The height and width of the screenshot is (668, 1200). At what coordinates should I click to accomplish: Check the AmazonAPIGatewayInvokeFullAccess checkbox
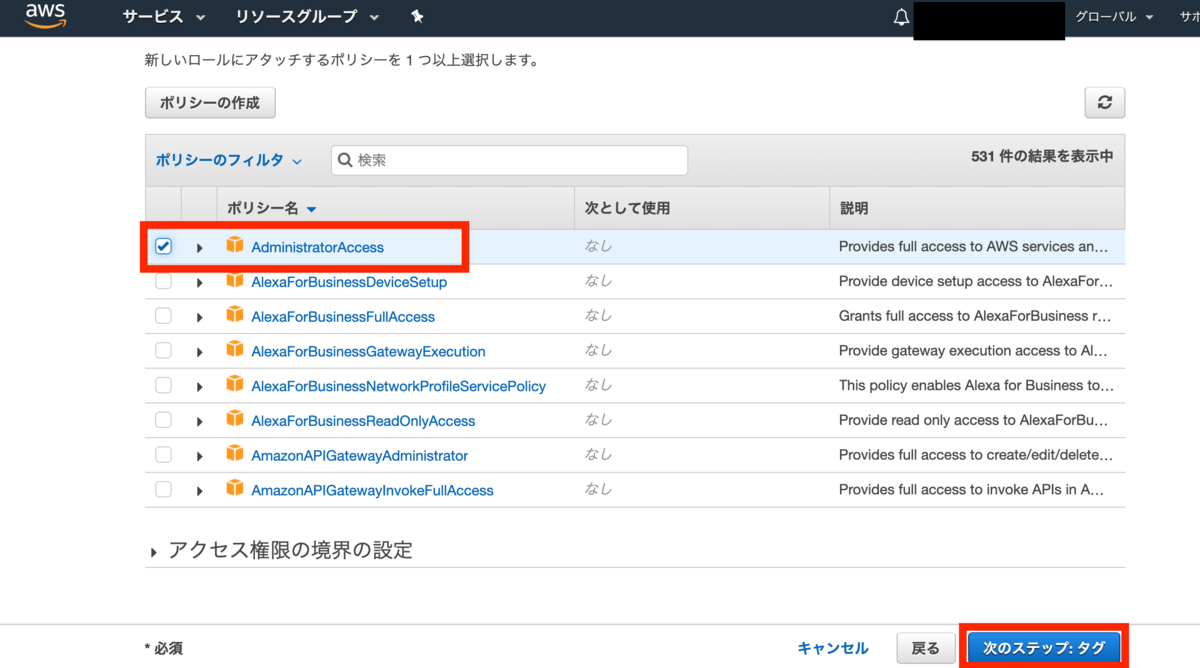pyautogui.click(x=163, y=490)
